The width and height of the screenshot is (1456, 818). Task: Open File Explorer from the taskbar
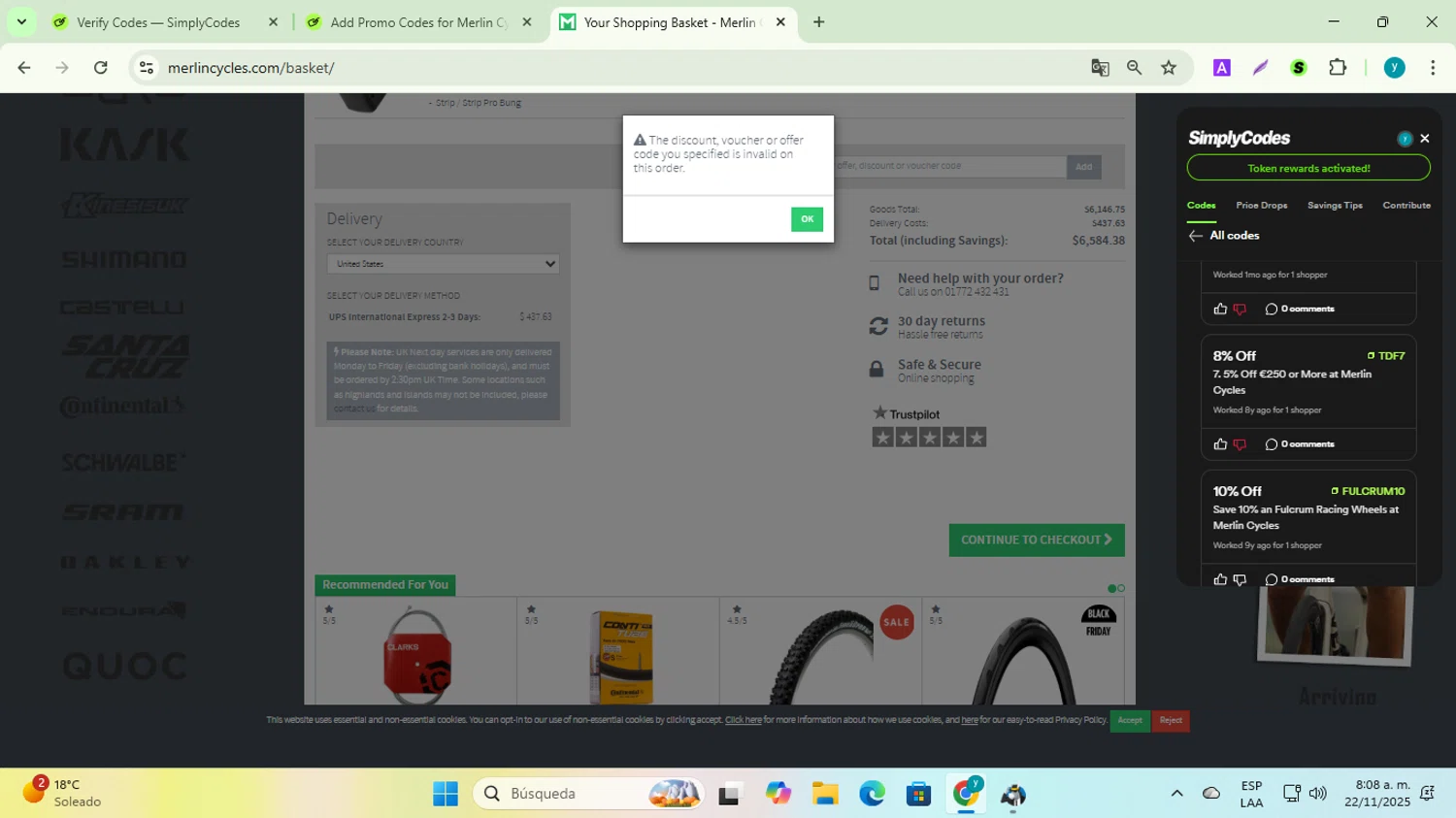point(825,794)
